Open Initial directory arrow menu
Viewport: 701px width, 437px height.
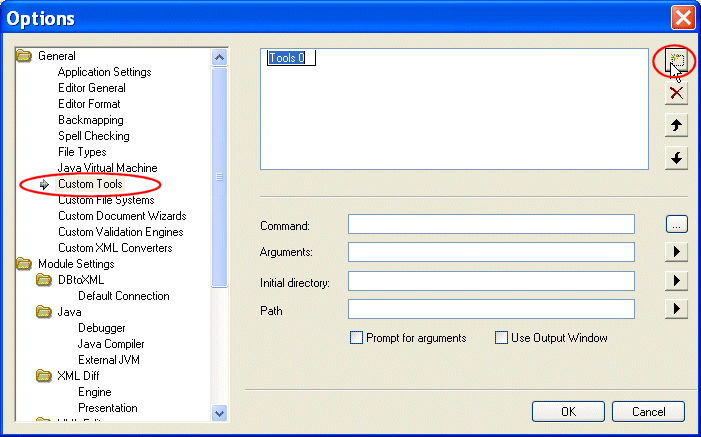point(677,281)
